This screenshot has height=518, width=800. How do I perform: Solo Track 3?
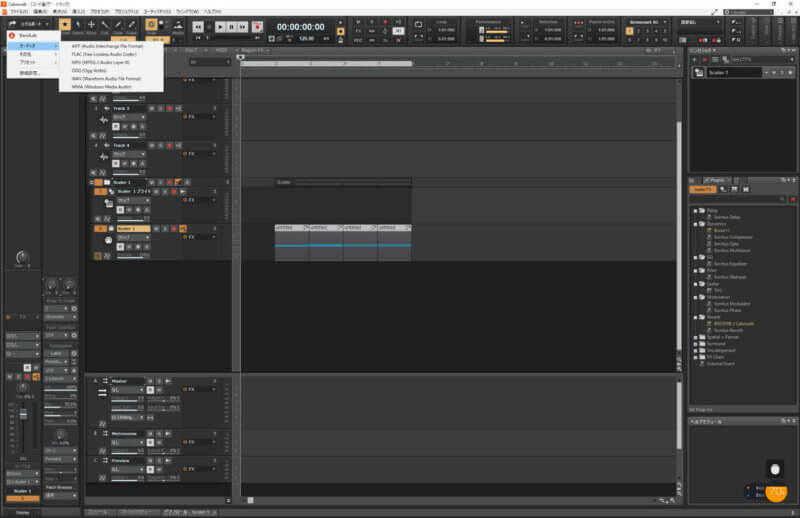click(161, 109)
